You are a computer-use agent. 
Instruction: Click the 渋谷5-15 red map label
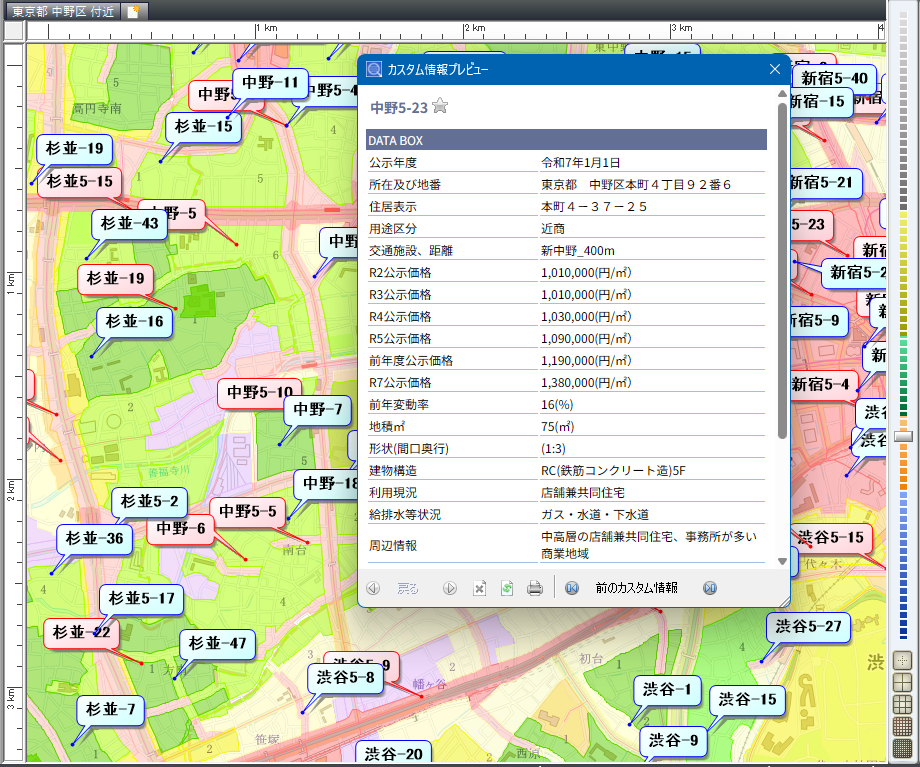click(x=830, y=538)
